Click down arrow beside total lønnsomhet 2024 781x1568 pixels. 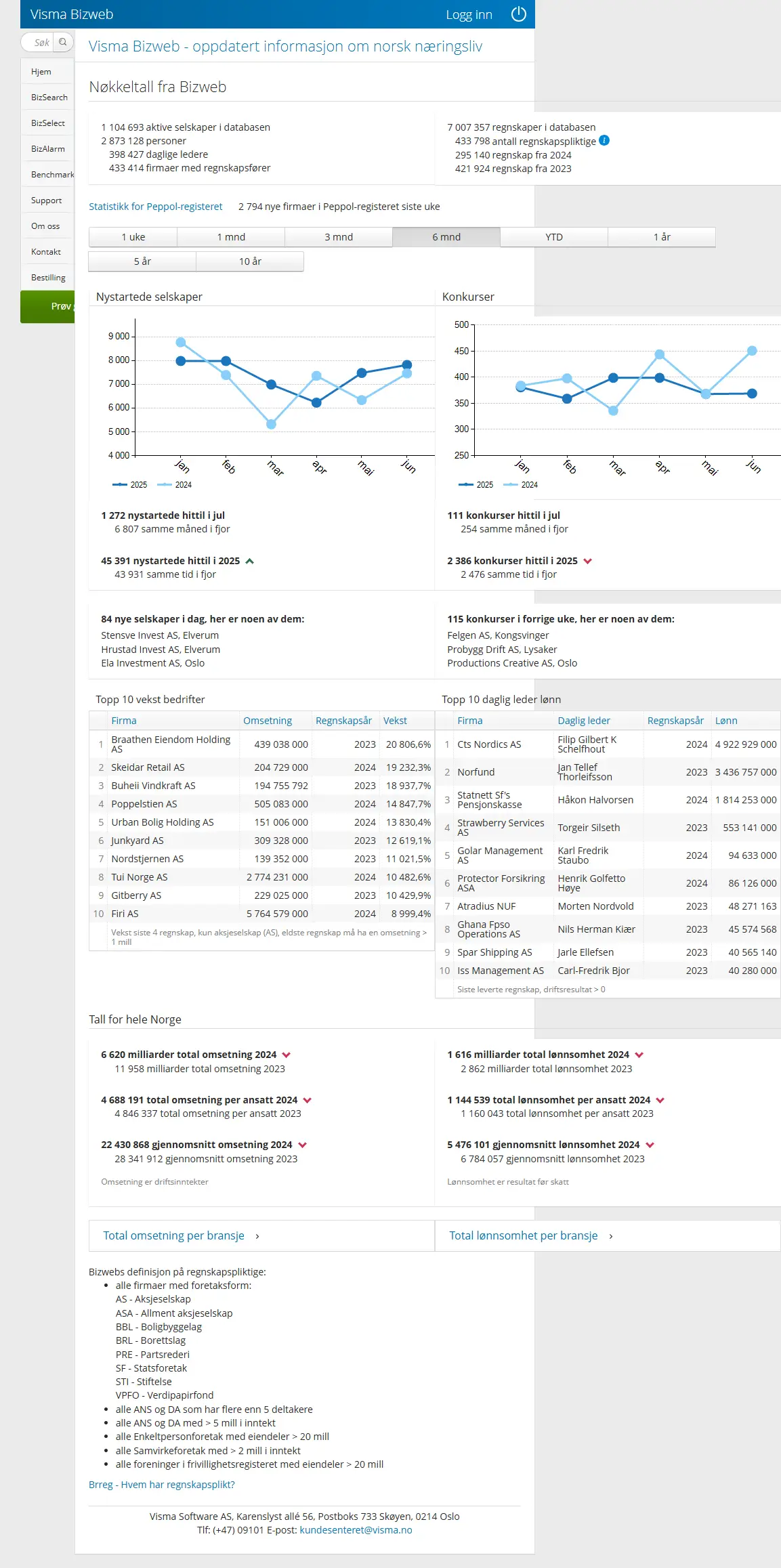click(639, 1055)
